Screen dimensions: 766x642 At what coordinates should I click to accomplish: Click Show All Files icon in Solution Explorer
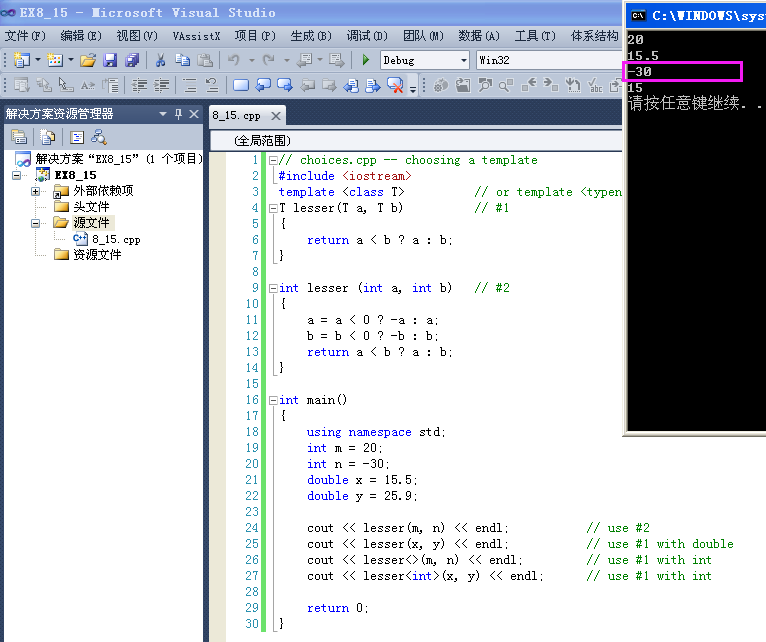point(47,137)
